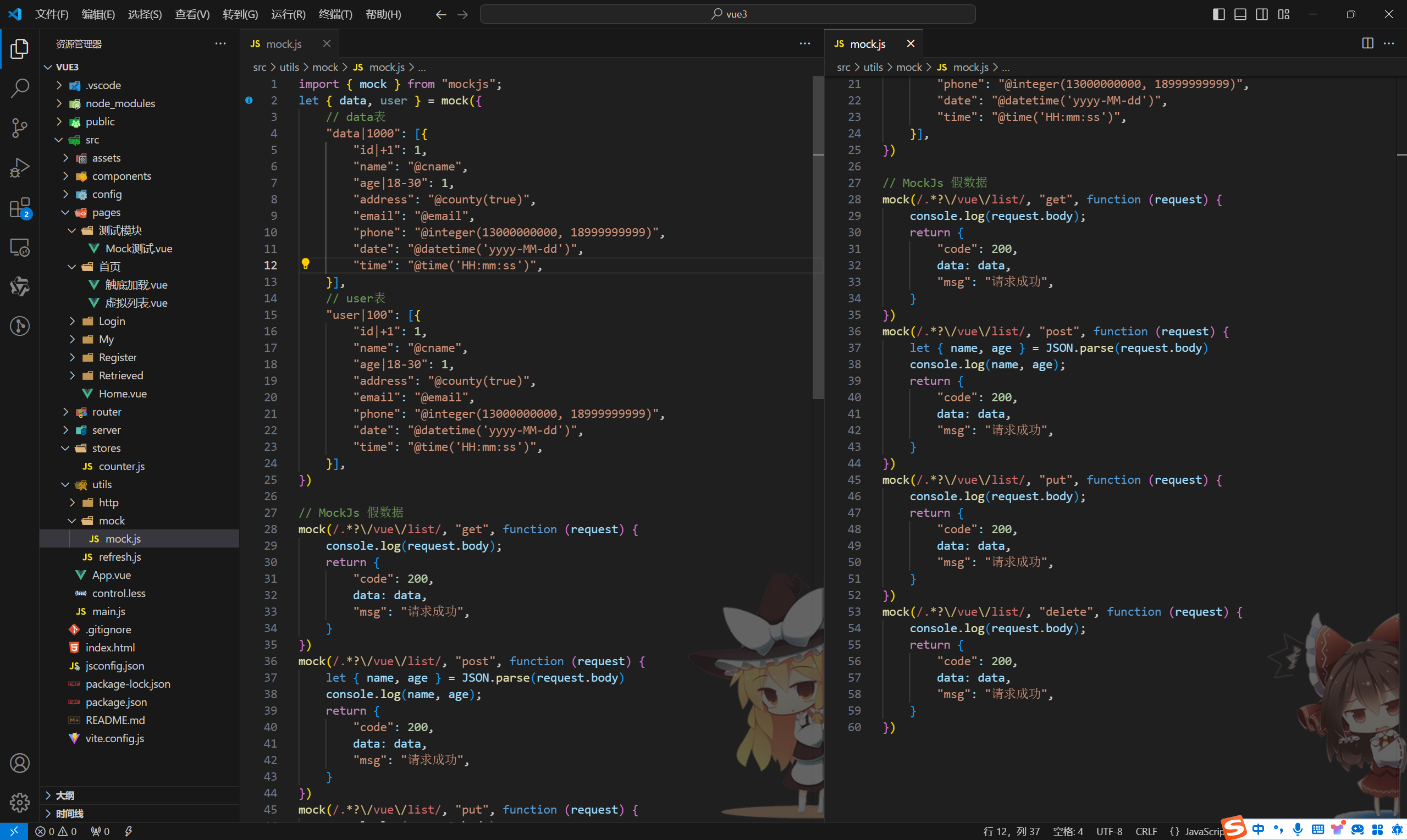1407x840 pixels.
Task: Click UTF-8 encoding in status bar
Action: click(x=1109, y=831)
